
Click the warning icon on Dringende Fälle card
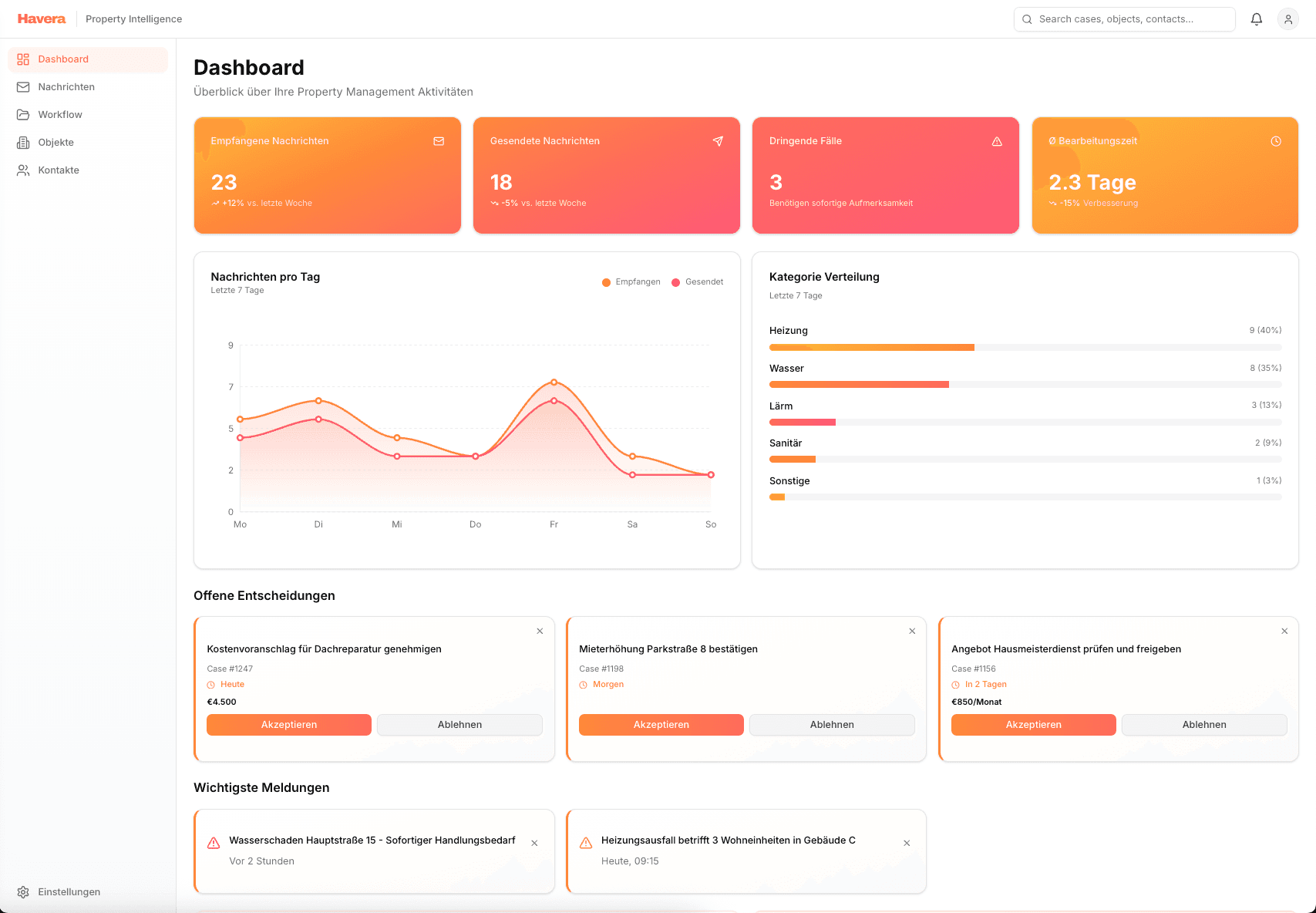click(x=997, y=141)
